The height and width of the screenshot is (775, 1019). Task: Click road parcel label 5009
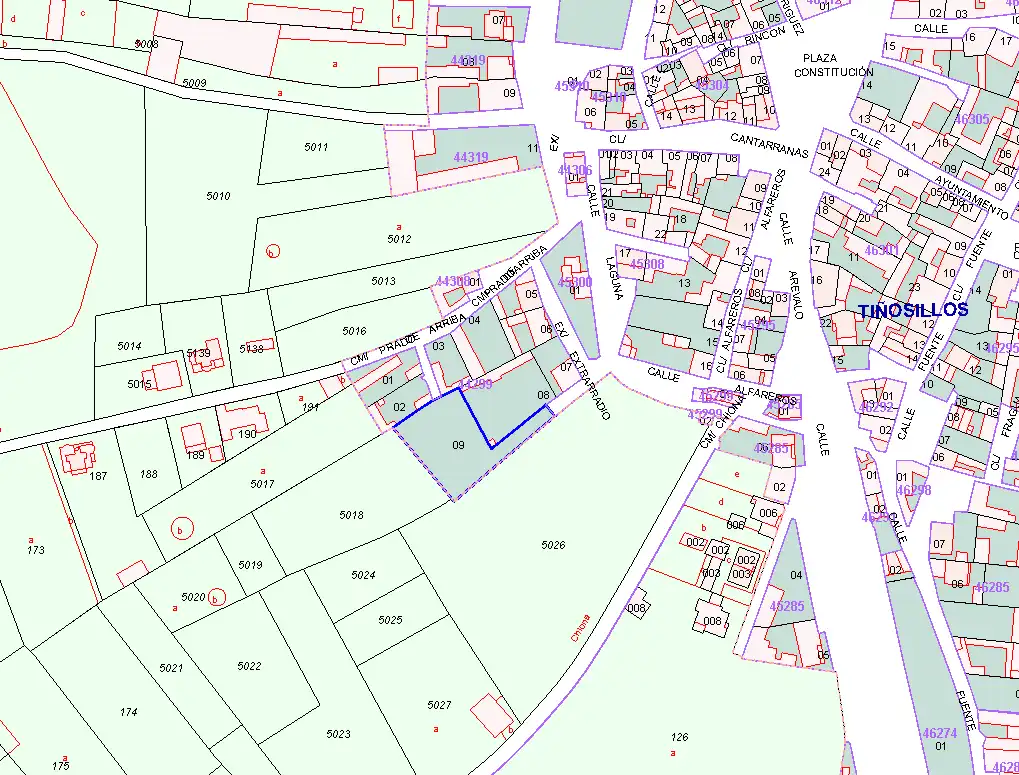pos(194,83)
